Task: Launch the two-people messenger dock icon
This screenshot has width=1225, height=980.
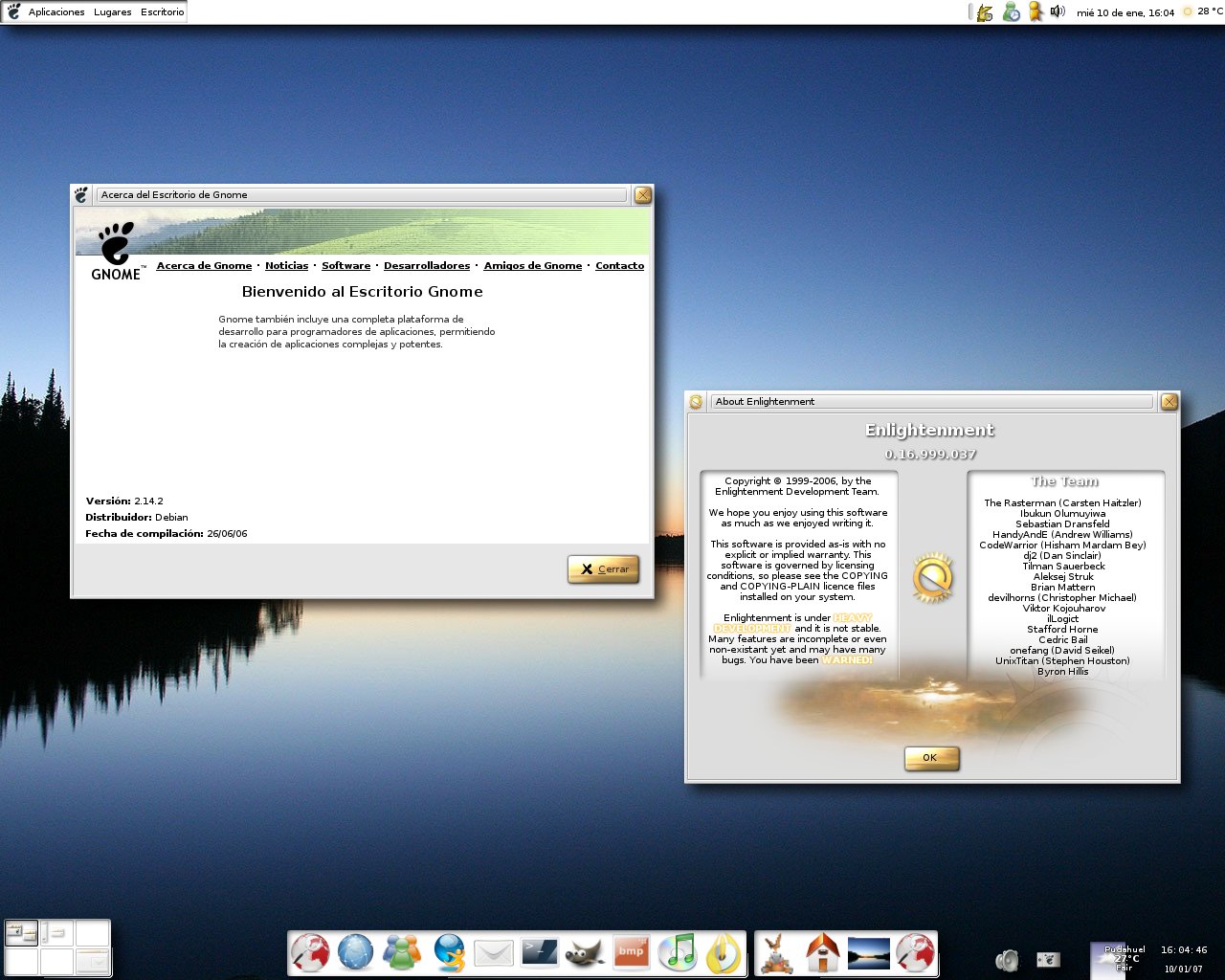Action: click(x=401, y=953)
